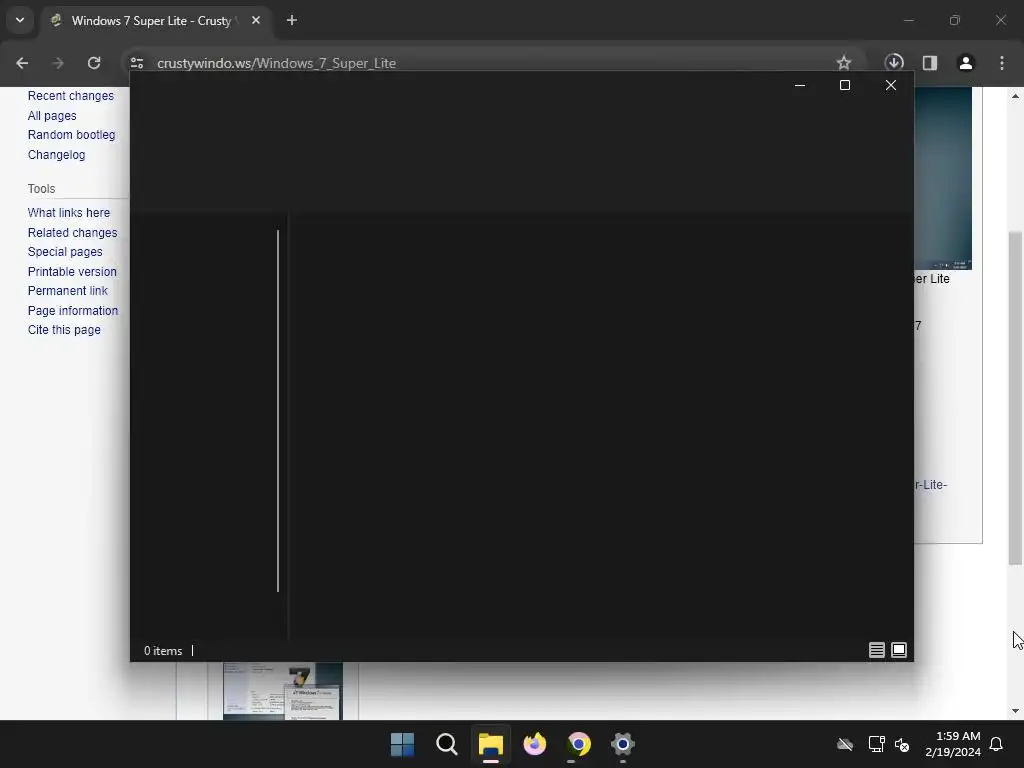The width and height of the screenshot is (1024, 768).
Task: Open the Windows 7 screenshot thumbnail at page bottom
Action: pos(283,691)
